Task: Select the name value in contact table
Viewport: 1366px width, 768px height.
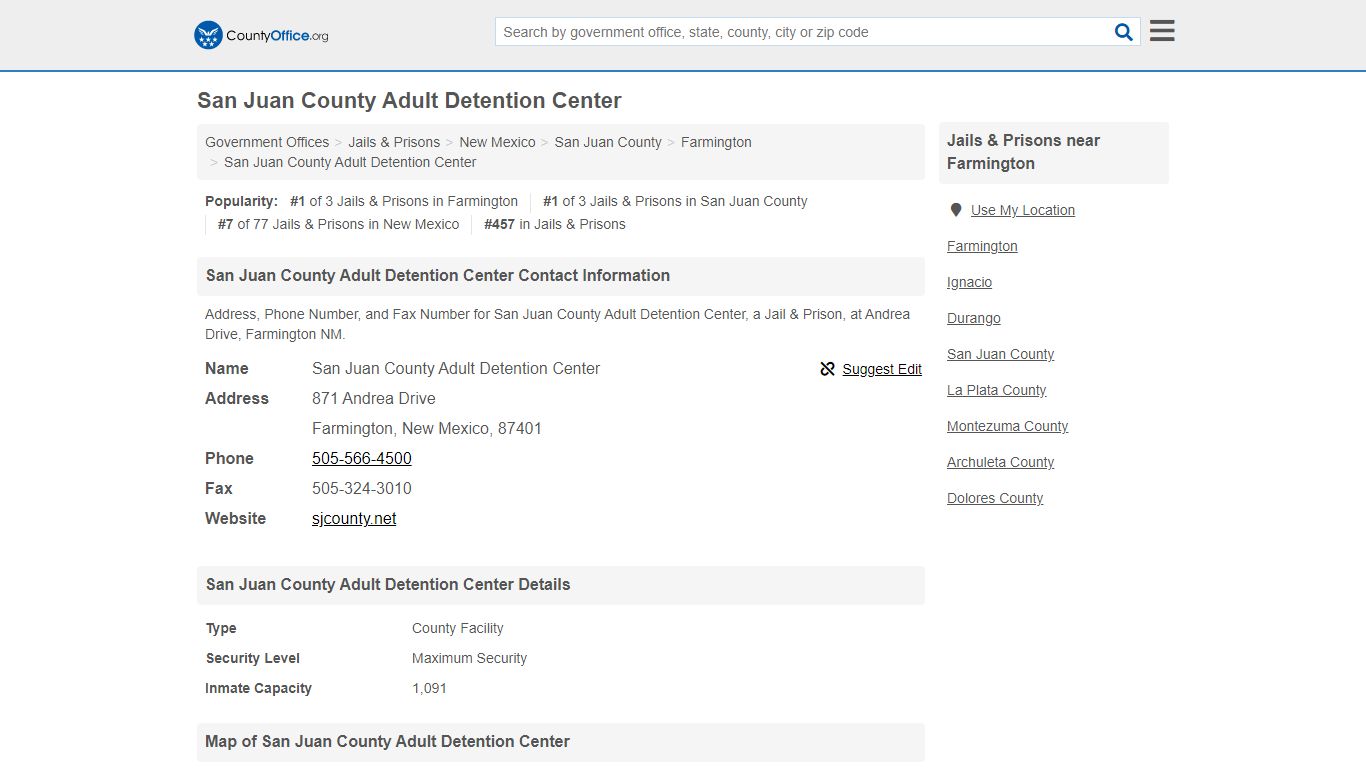Action: [x=456, y=368]
